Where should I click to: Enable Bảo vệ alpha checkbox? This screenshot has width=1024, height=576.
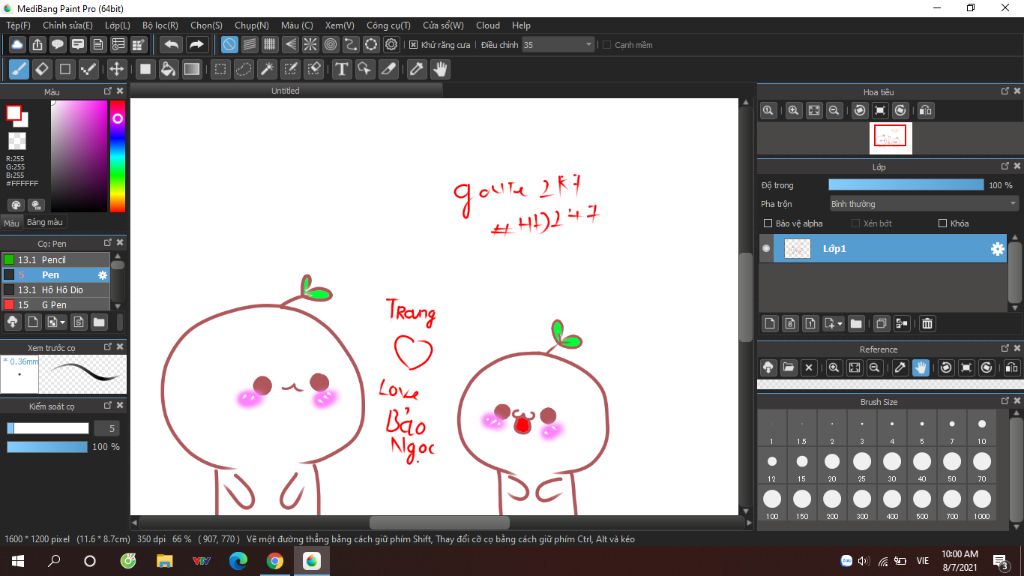[768, 223]
